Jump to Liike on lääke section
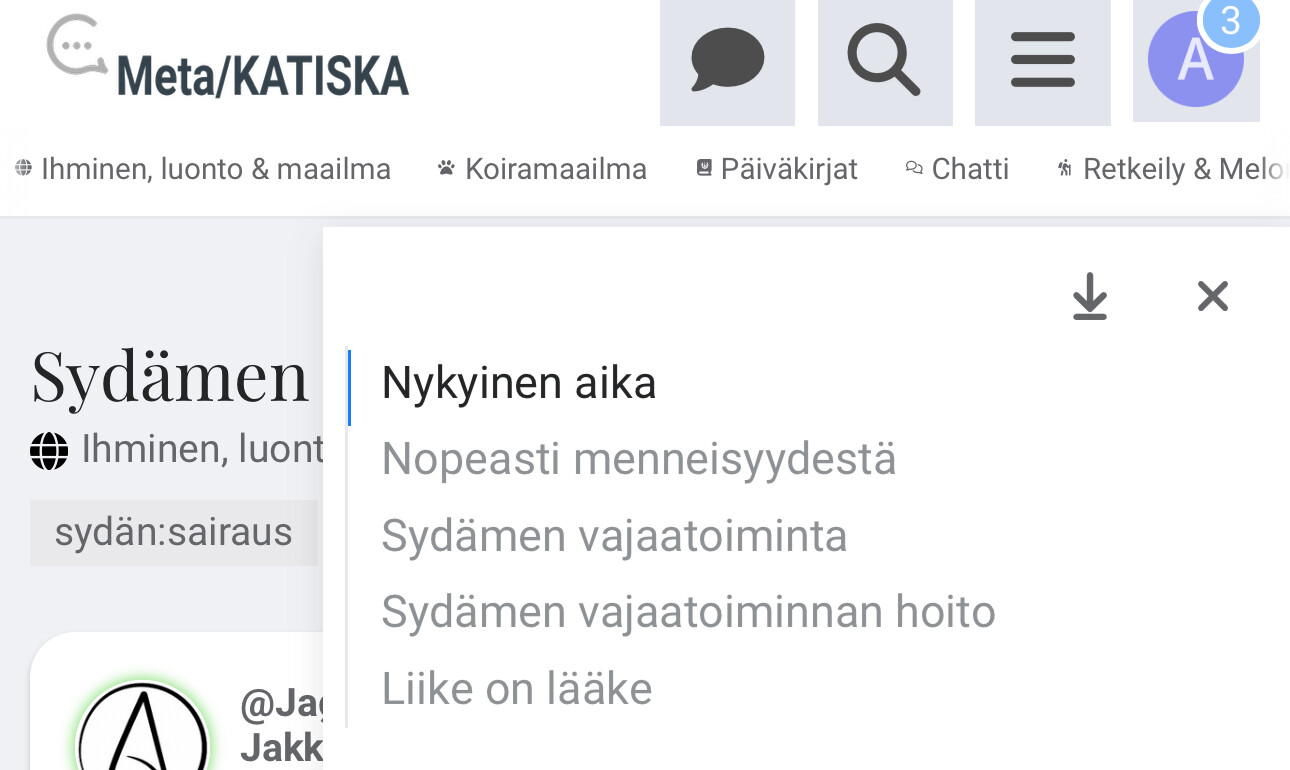Viewport: 1290px width, 770px height. [x=516, y=689]
